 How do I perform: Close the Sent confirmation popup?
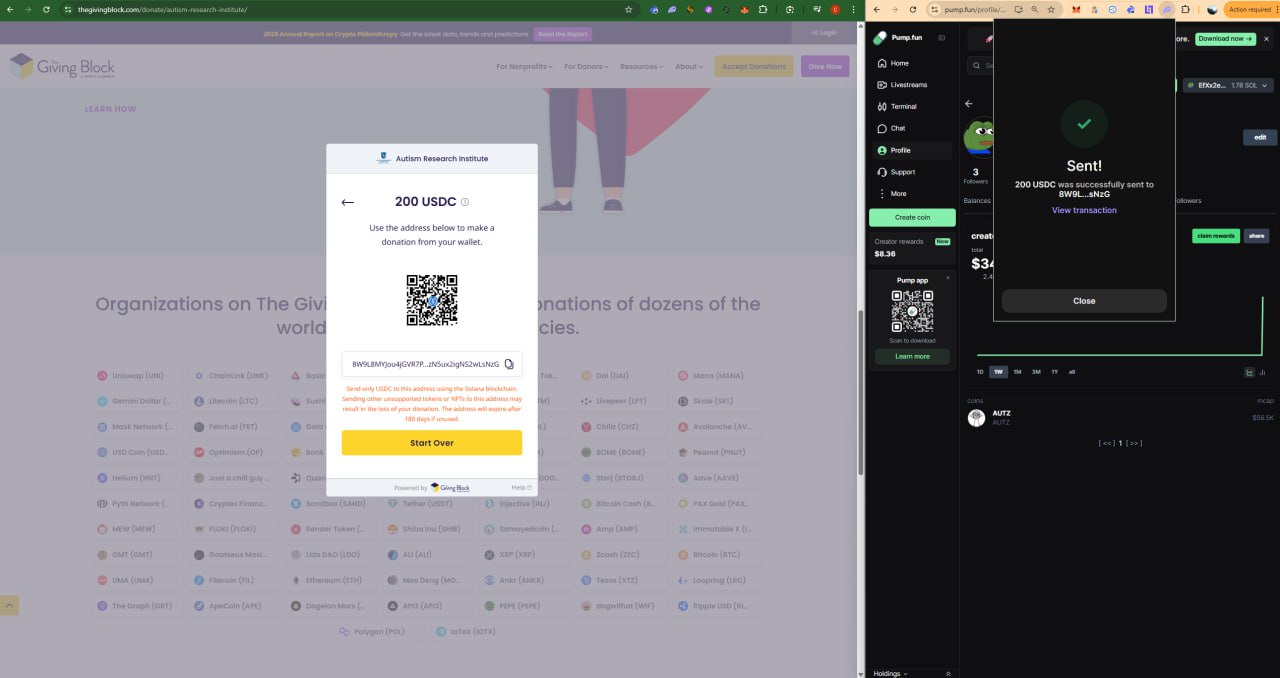(1084, 301)
